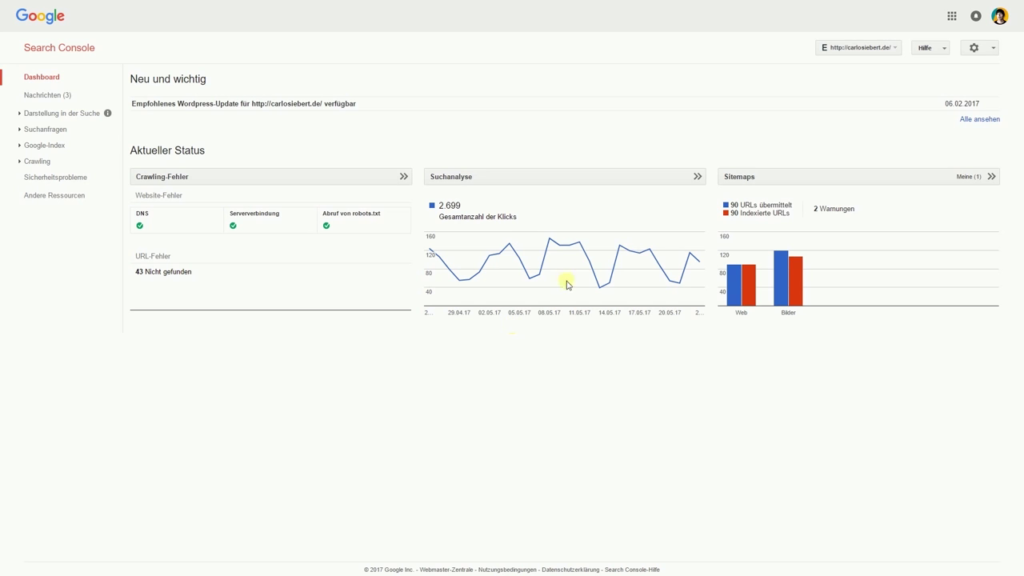The image size is (1024, 576).
Task: Select Dashboard in the sidebar
Action: [x=42, y=77]
